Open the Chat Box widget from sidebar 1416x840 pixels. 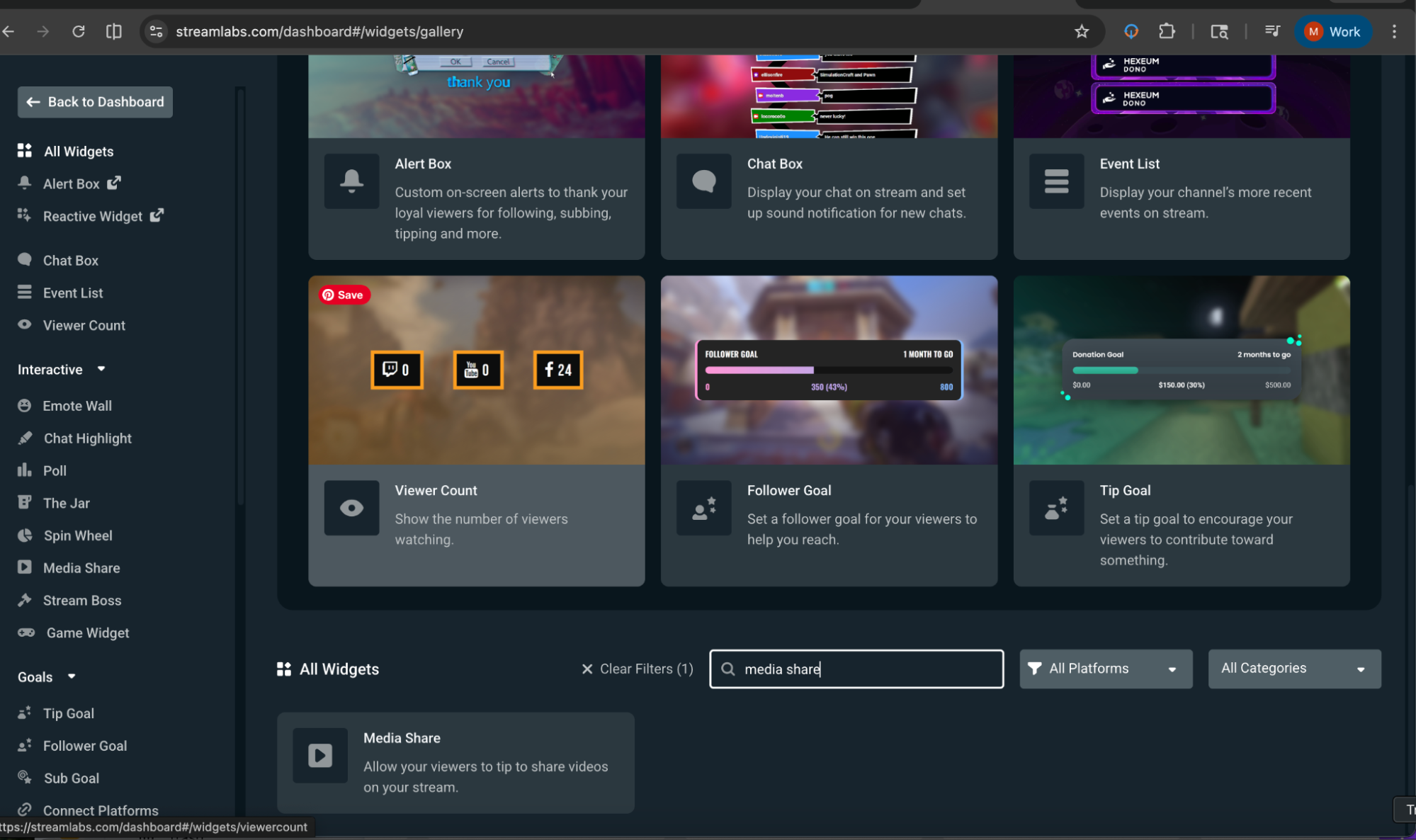(x=25, y=259)
